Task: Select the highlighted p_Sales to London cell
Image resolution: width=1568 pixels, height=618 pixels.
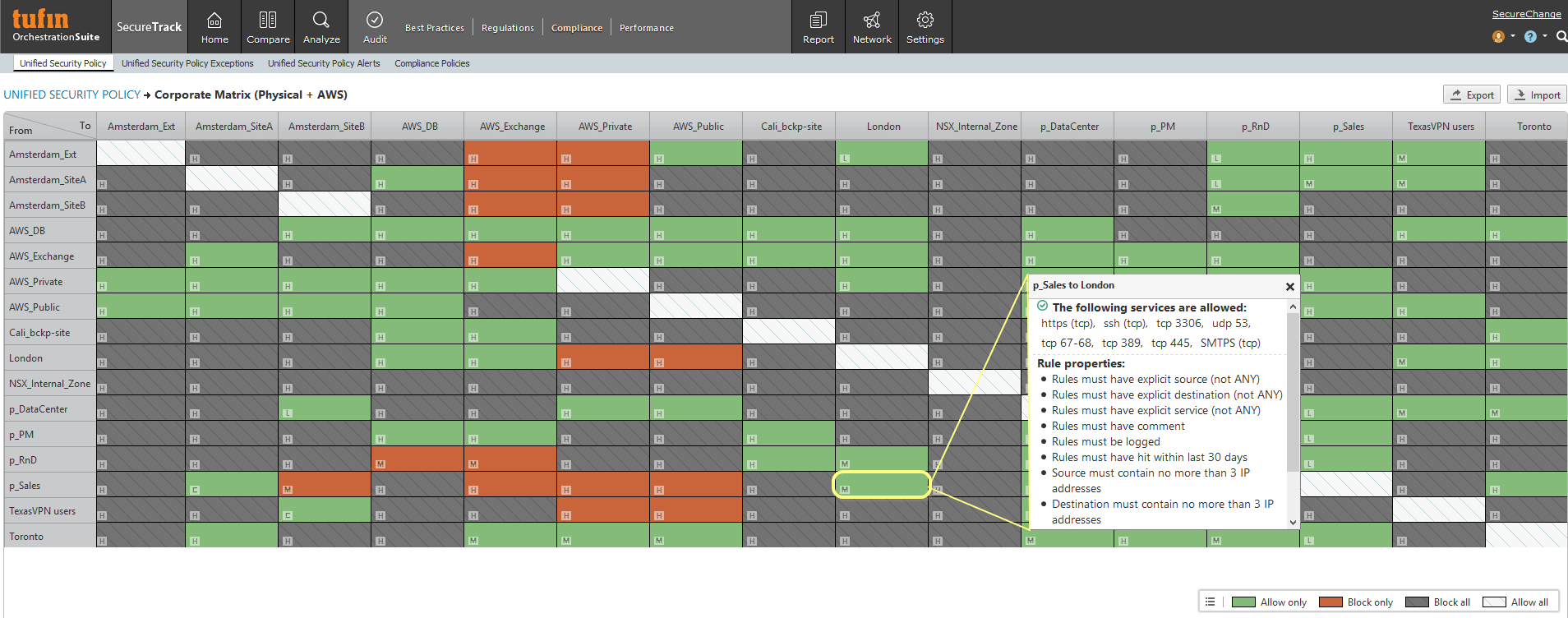Action: [x=882, y=485]
